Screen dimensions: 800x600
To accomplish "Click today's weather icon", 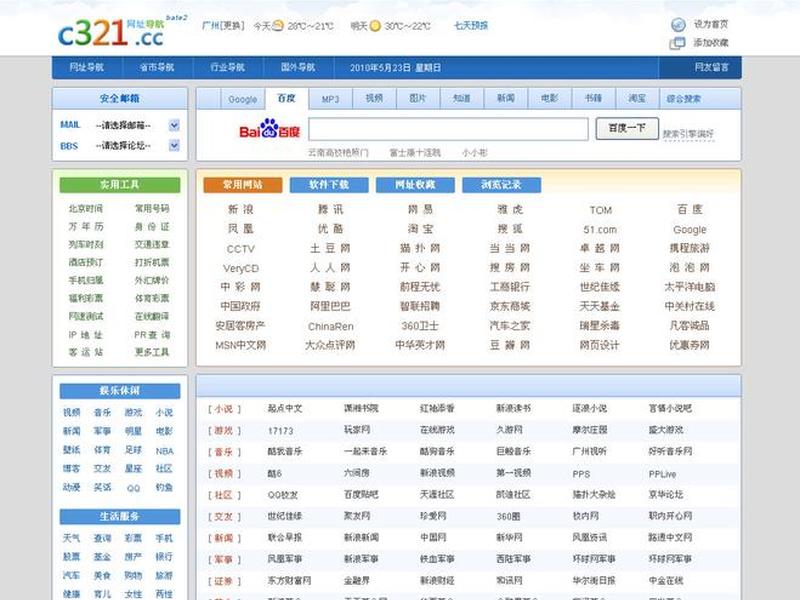I will tap(278, 26).
